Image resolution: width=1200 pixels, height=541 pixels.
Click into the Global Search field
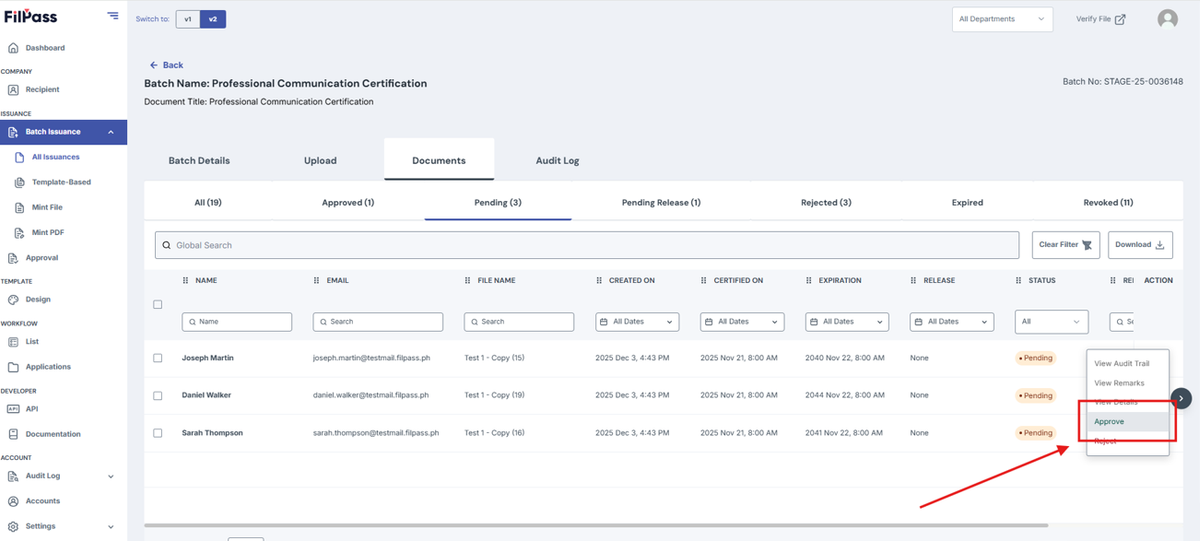click(x=589, y=245)
